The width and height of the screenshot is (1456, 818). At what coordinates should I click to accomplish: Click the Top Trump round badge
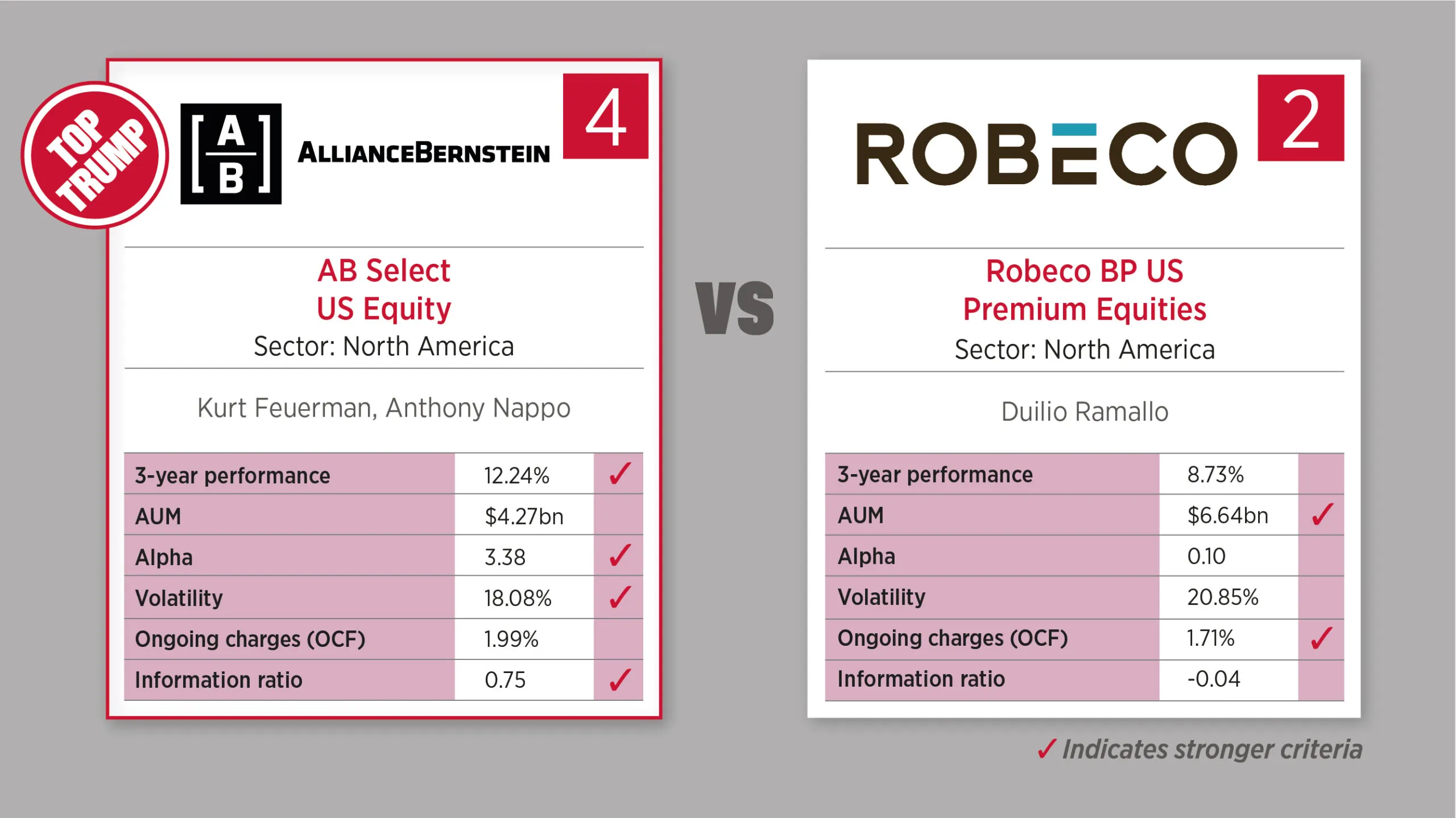click(95, 155)
